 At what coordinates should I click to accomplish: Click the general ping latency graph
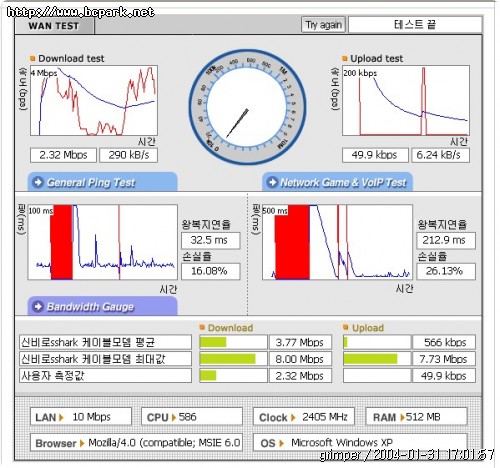click(103, 242)
